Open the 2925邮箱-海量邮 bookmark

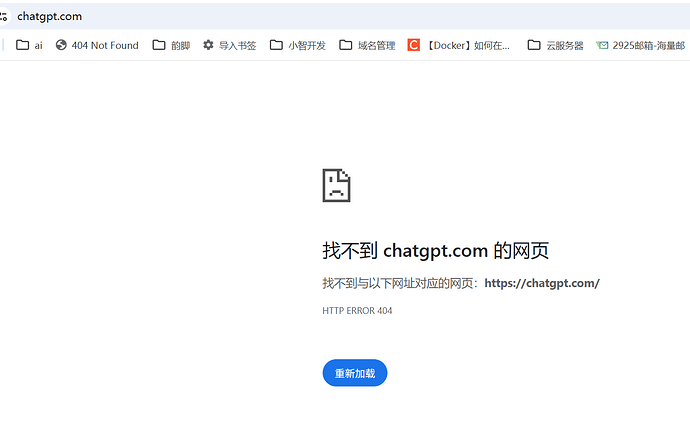click(x=641, y=45)
